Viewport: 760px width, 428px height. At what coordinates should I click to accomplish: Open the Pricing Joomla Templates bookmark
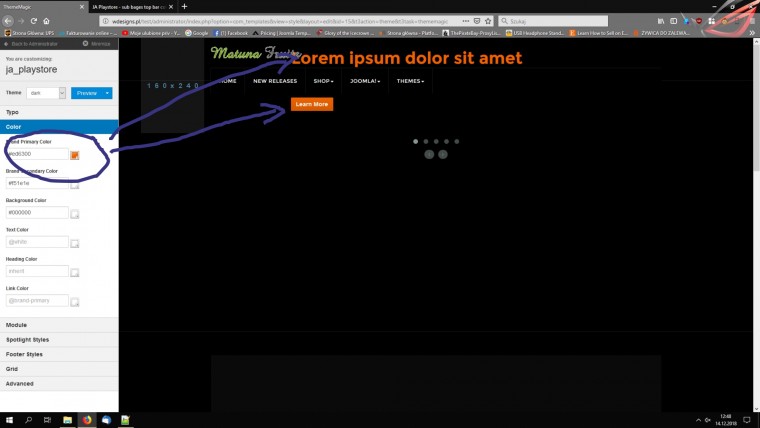282,33
